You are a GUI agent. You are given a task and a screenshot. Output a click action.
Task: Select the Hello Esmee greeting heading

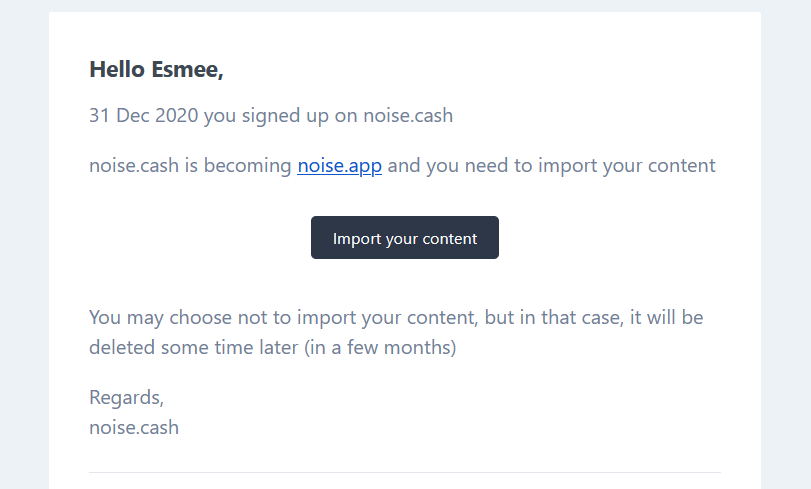[x=156, y=69]
